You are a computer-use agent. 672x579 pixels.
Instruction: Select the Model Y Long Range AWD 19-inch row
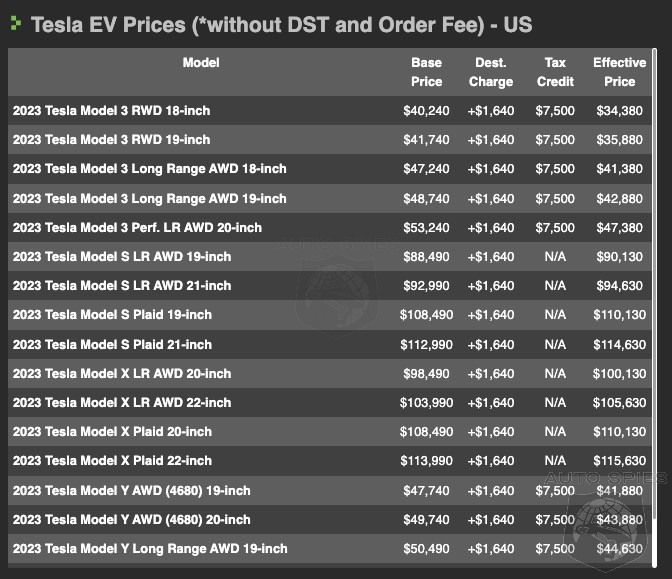pos(150,549)
